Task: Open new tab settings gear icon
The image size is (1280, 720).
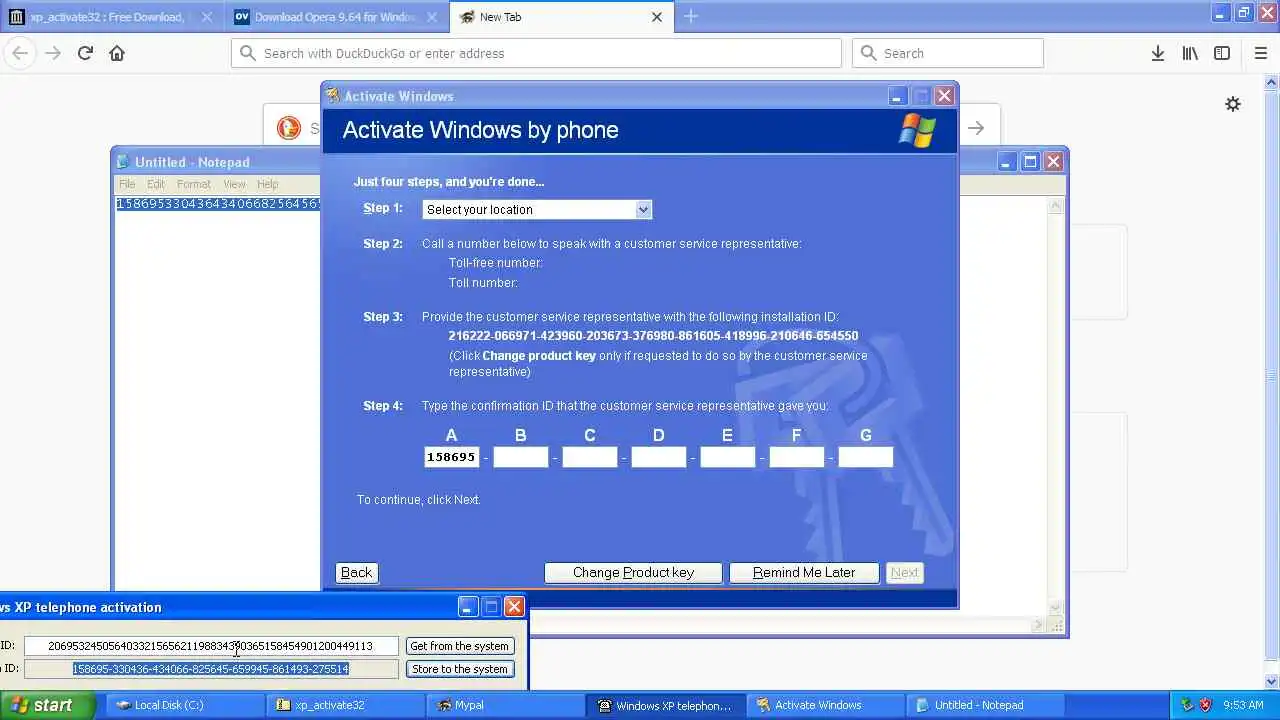Action: [x=1233, y=104]
